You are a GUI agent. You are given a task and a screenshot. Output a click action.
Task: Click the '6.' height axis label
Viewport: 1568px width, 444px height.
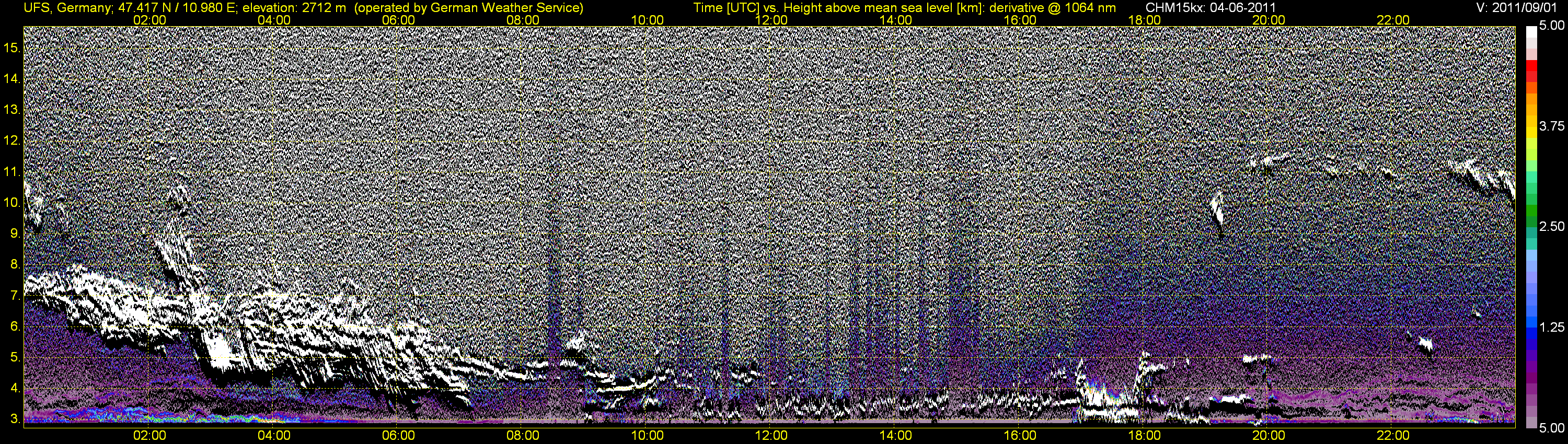click(16, 326)
